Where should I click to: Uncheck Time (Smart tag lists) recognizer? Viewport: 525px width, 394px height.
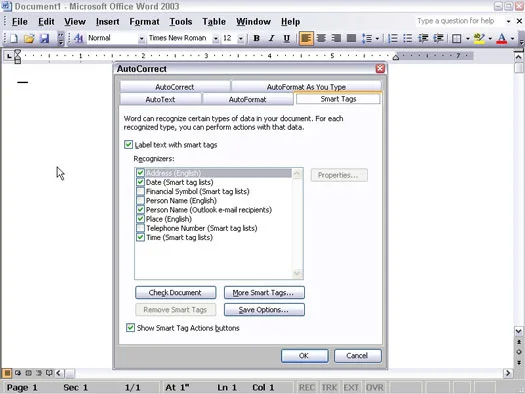pos(140,237)
